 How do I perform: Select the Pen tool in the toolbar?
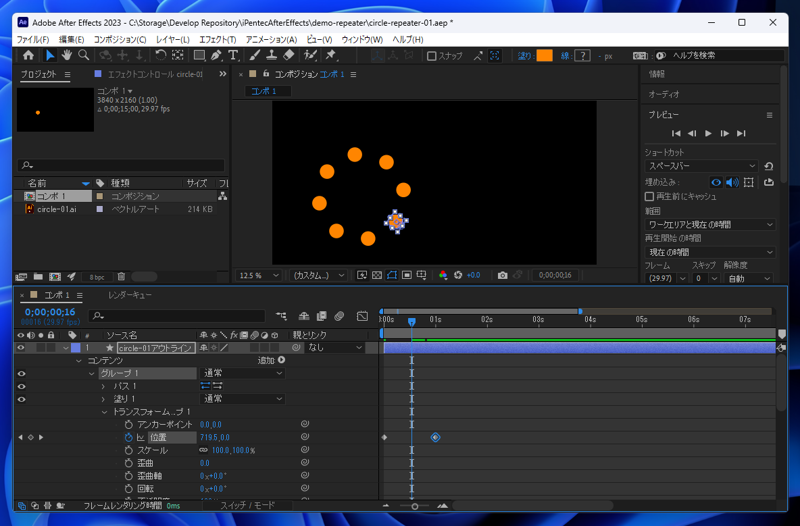click(216, 56)
